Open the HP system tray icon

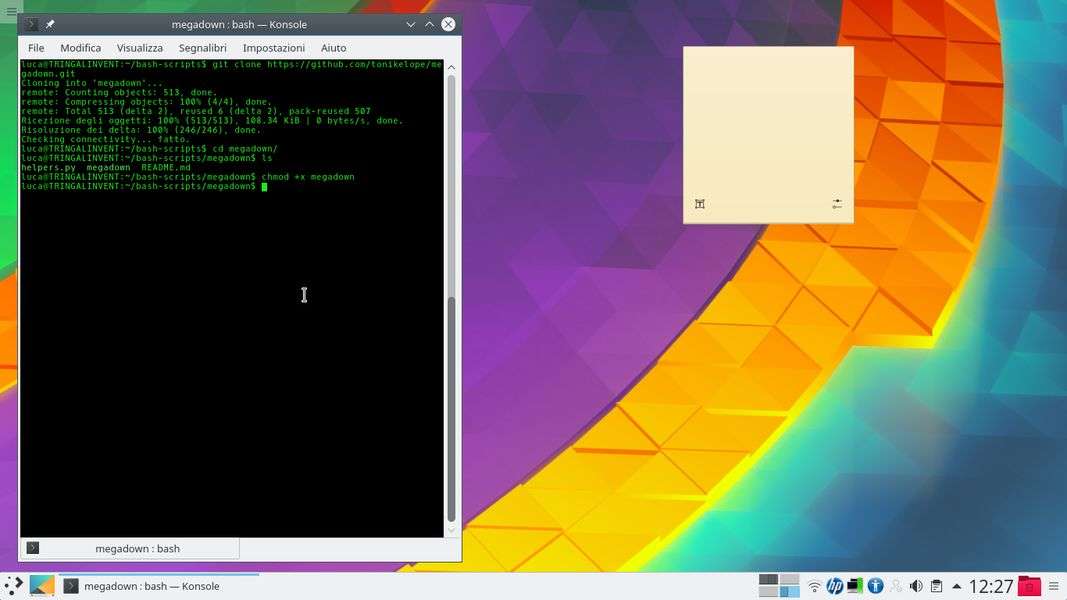coord(834,586)
